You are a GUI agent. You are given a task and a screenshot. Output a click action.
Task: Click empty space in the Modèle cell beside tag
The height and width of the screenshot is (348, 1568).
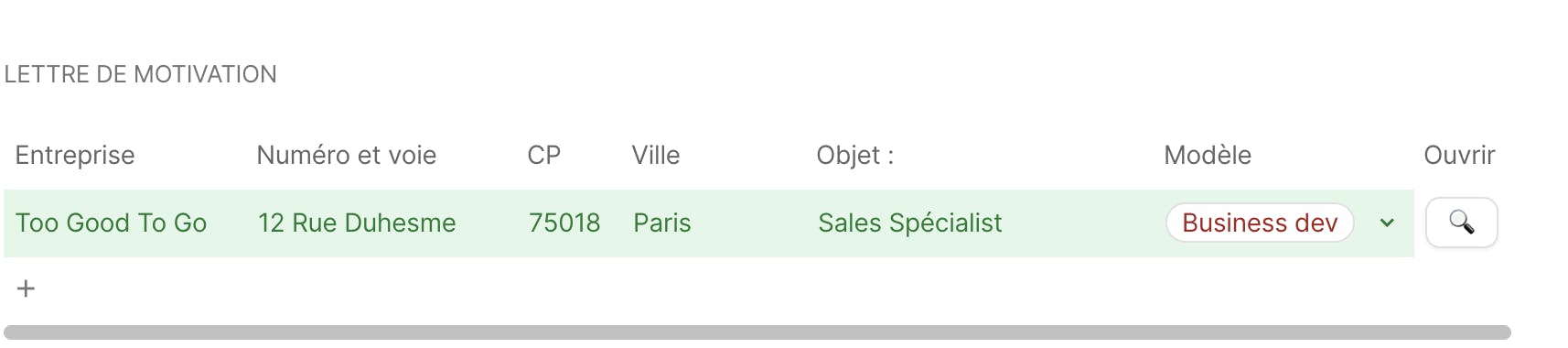point(1366,223)
